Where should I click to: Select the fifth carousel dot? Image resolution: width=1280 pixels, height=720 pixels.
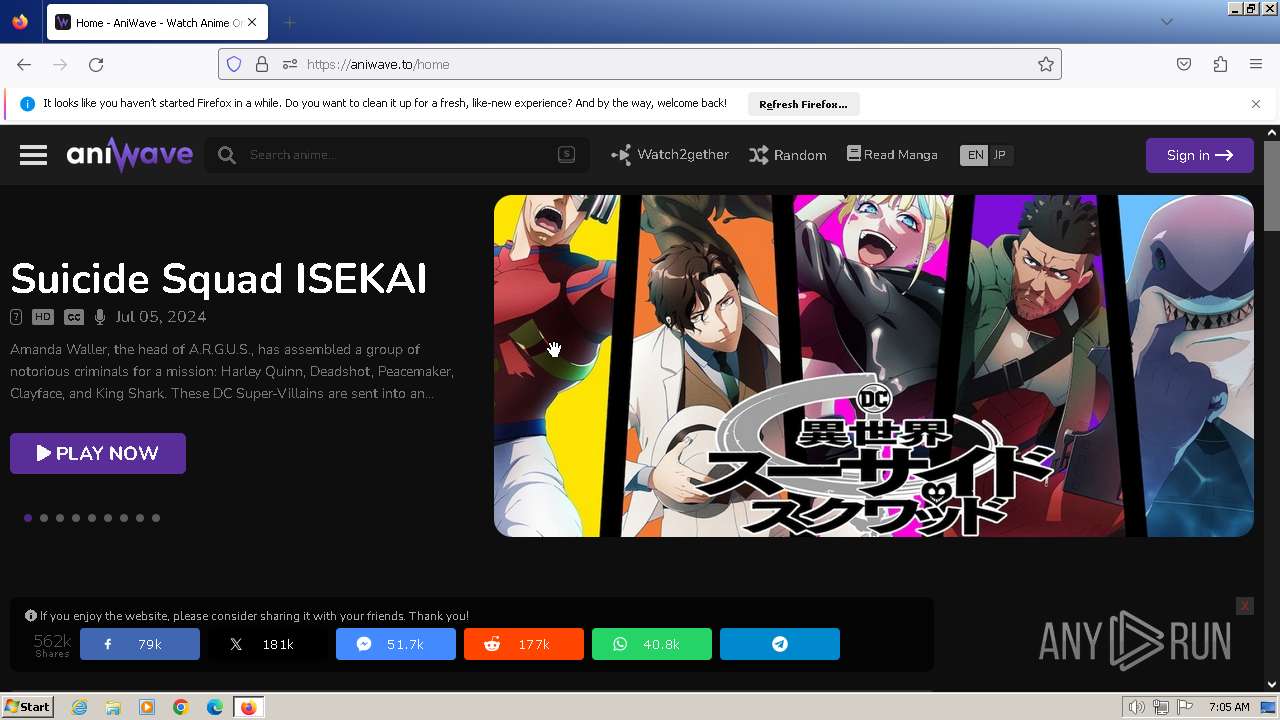[92, 518]
